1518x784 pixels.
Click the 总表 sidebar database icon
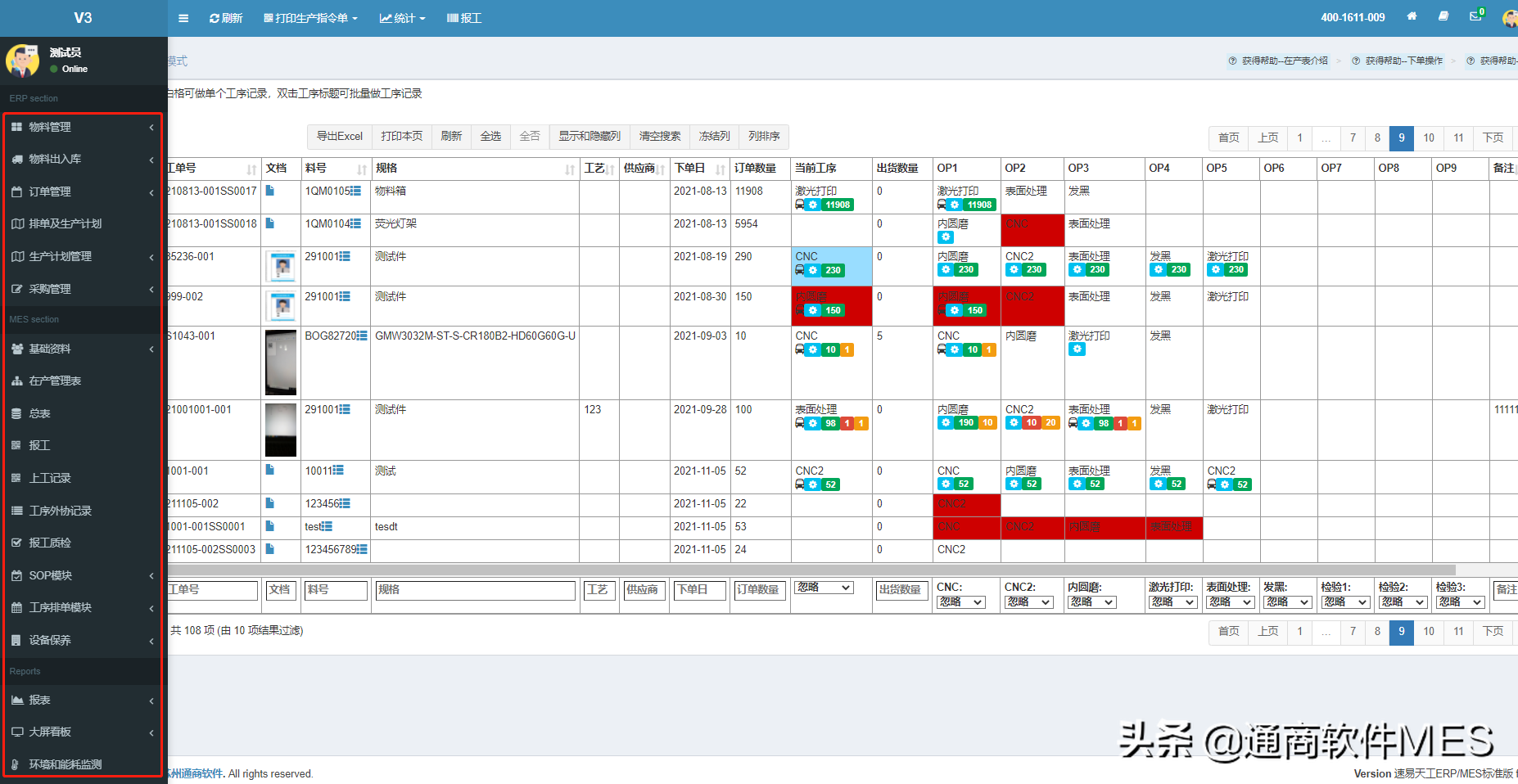(16, 413)
